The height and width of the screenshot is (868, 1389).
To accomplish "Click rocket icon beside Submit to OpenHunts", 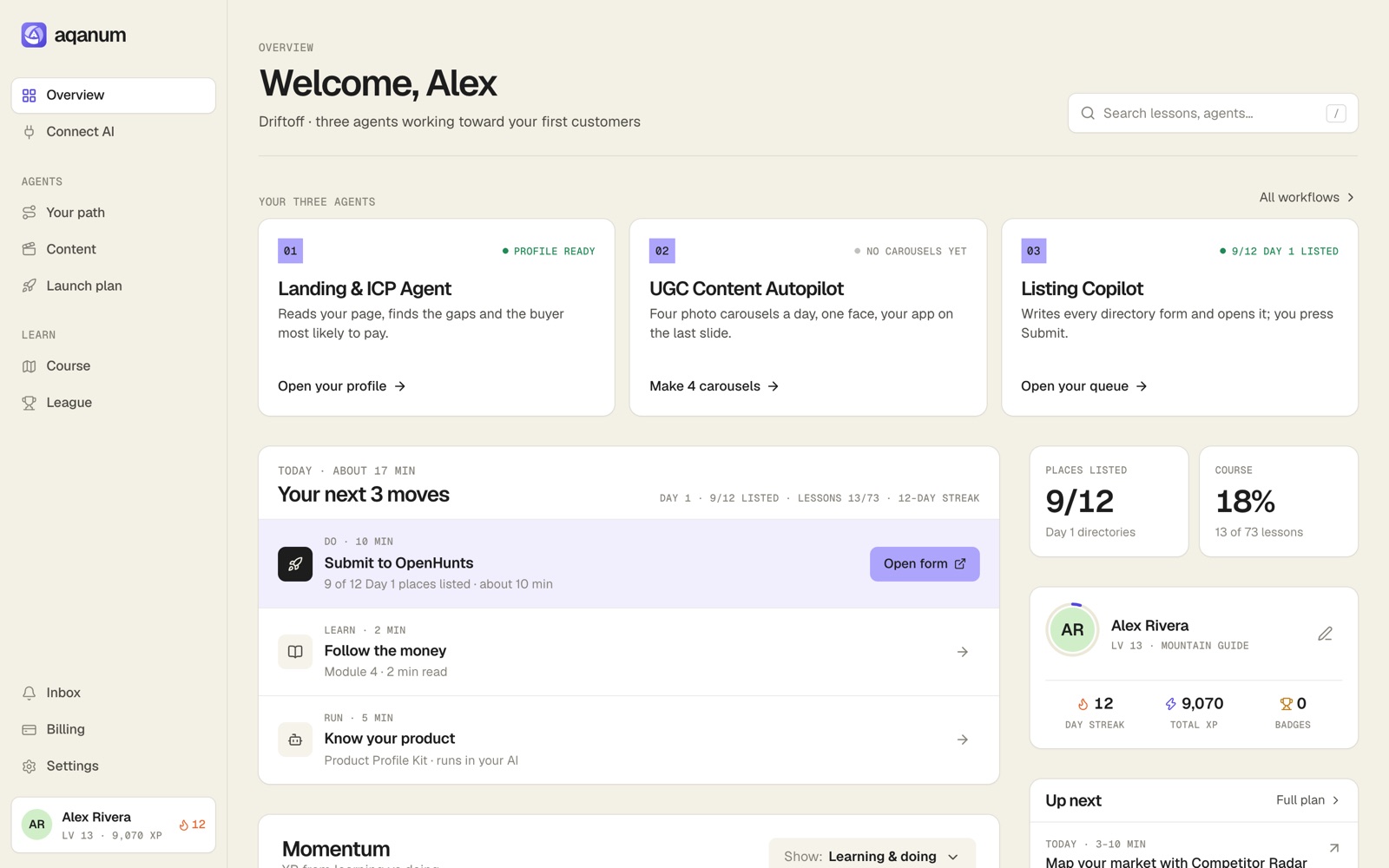I will [x=295, y=564].
